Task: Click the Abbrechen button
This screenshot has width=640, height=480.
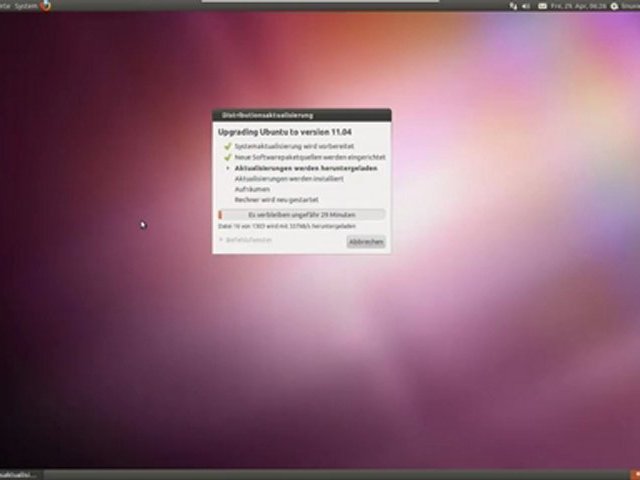Action: tap(366, 242)
